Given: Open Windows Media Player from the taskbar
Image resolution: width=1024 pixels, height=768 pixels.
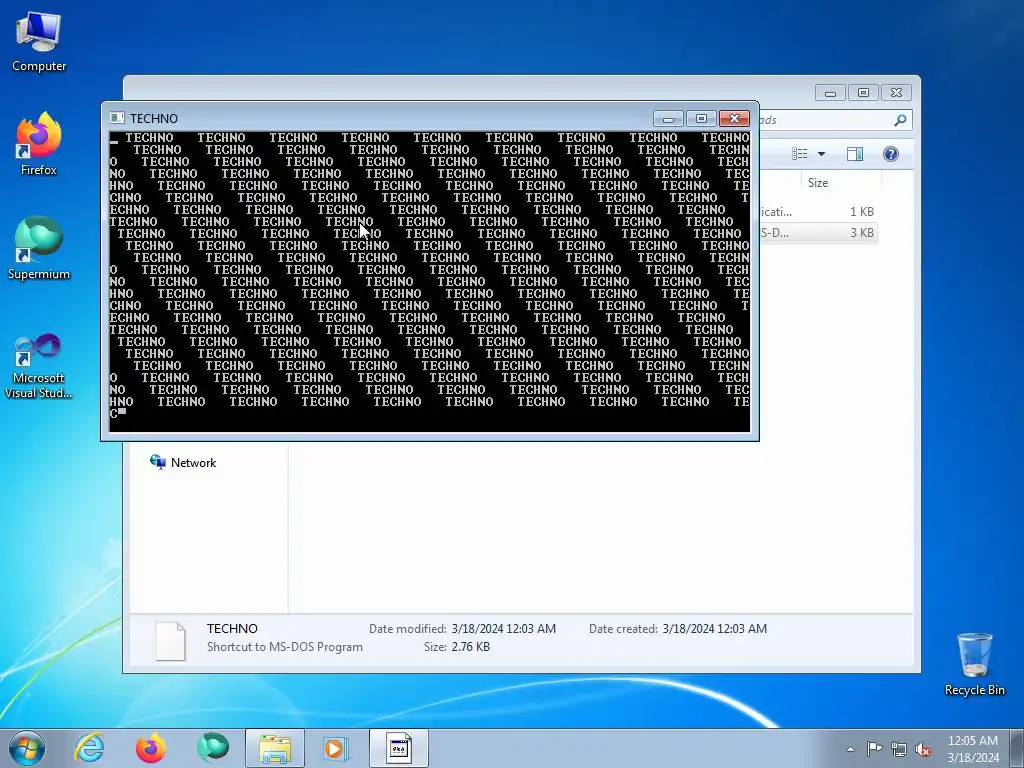Looking at the screenshot, I should coord(337,748).
